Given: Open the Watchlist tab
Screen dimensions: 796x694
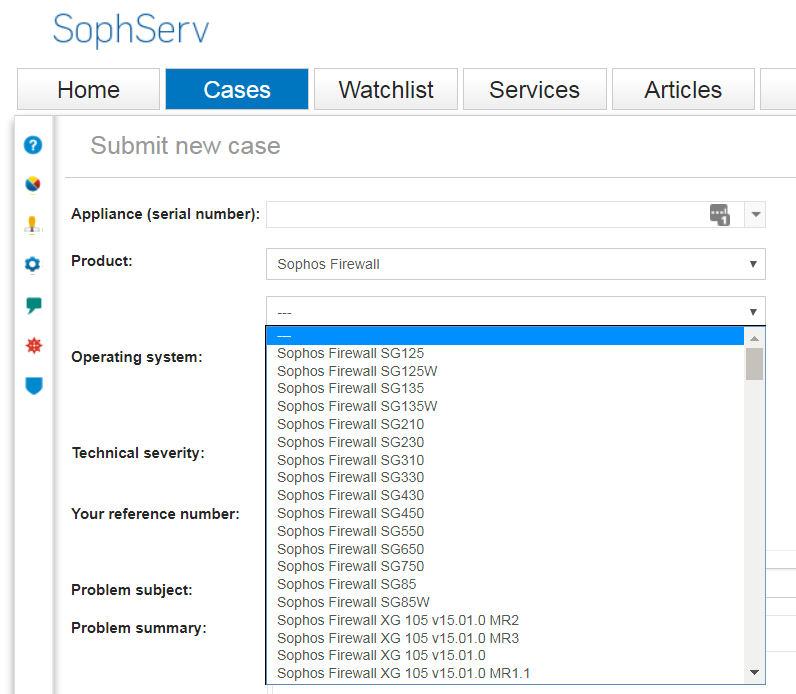Looking at the screenshot, I should click(x=386, y=89).
